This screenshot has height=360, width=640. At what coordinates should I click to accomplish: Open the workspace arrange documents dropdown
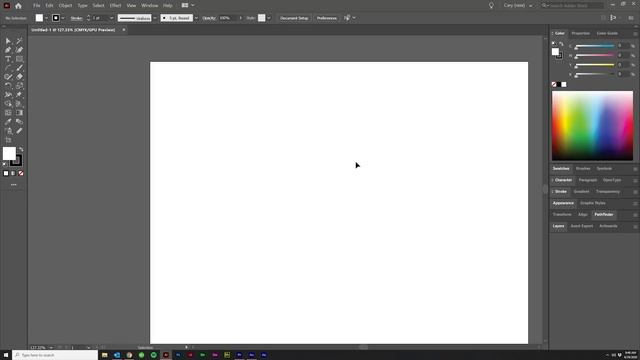tap(188, 6)
